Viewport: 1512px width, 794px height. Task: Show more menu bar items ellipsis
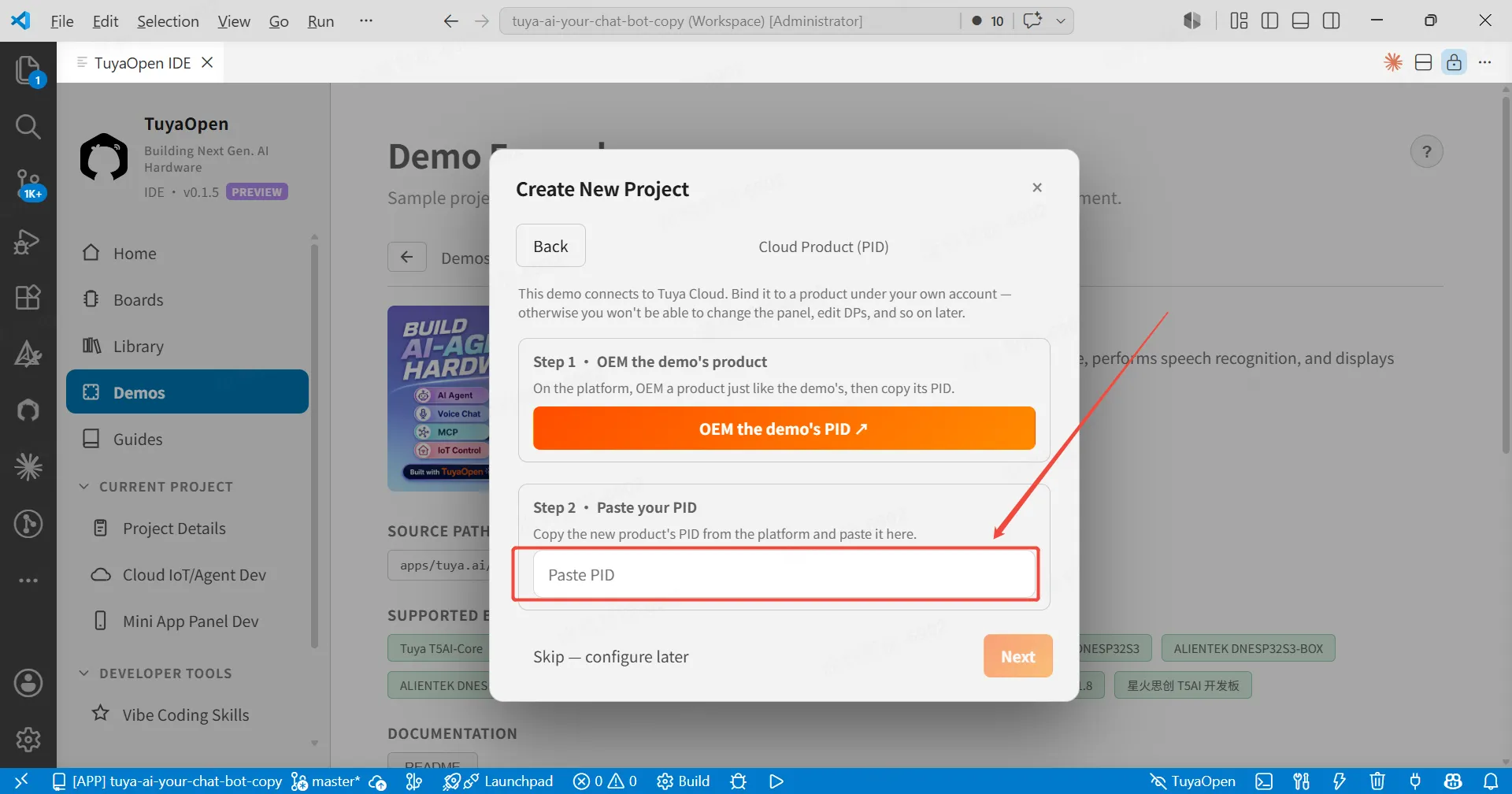(365, 20)
